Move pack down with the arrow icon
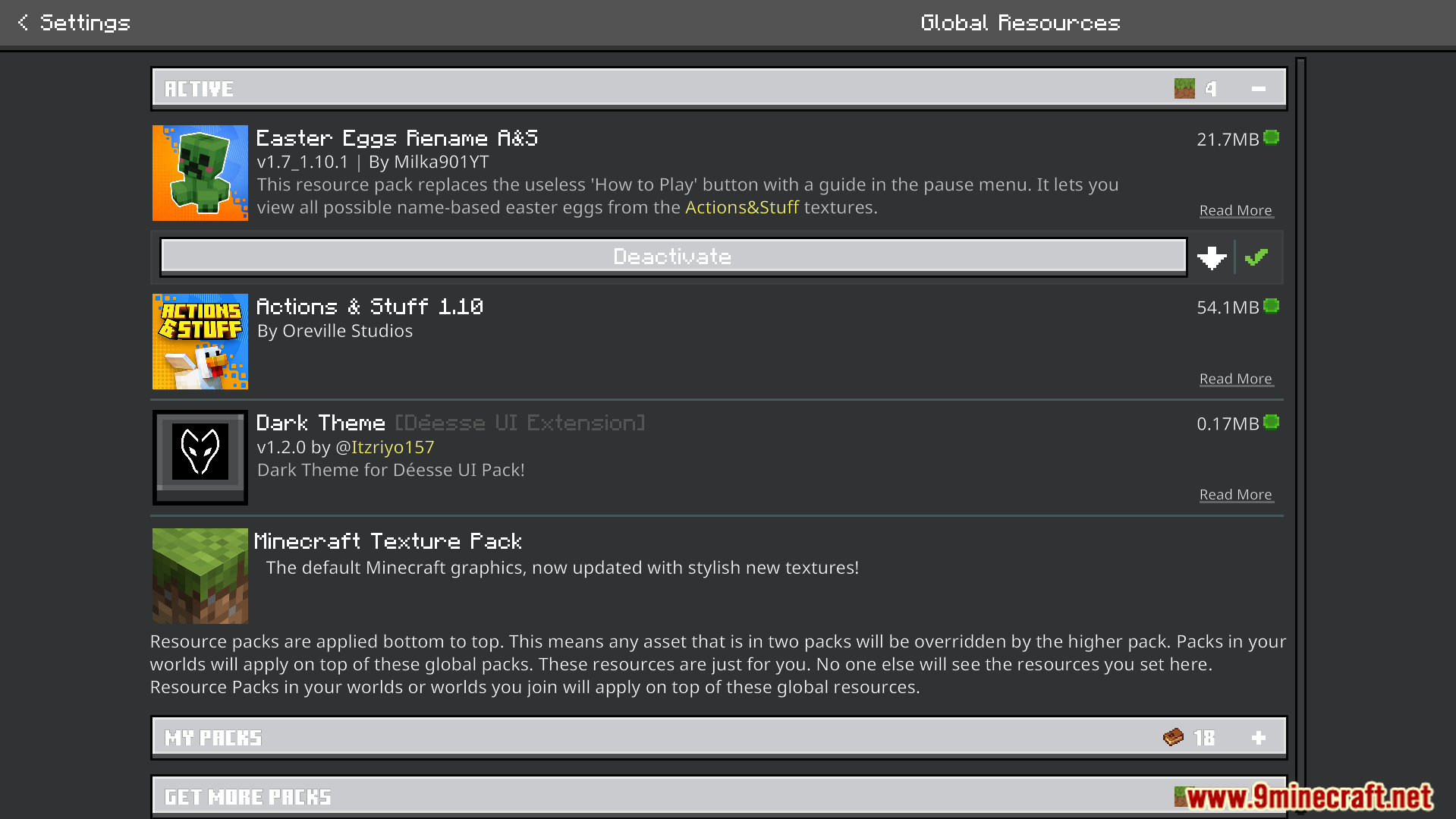The image size is (1456, 819). pos(1212,257)
